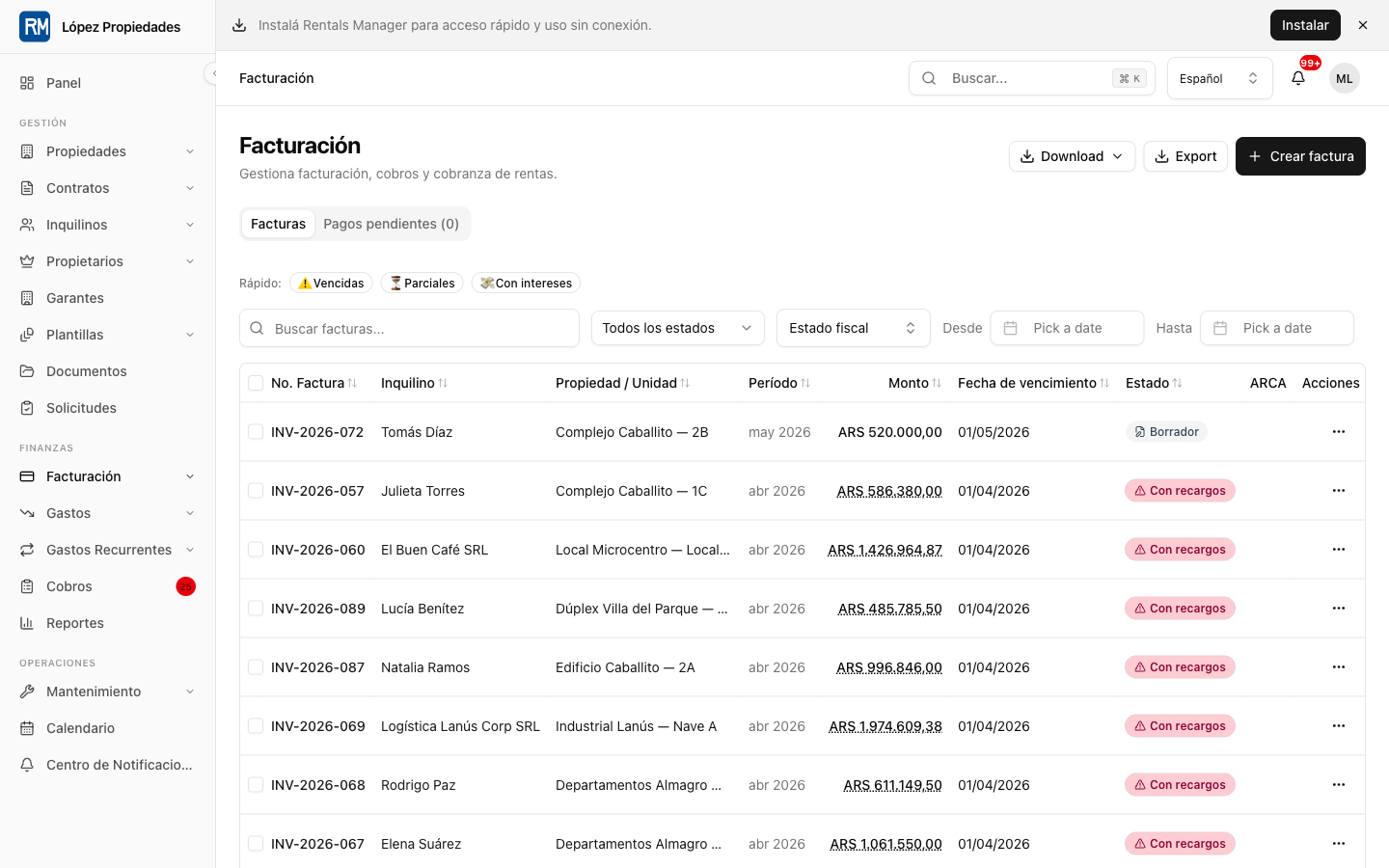1389x868 pixels.
Task: Open Facturación in sidebar
Action: [107, 476]
